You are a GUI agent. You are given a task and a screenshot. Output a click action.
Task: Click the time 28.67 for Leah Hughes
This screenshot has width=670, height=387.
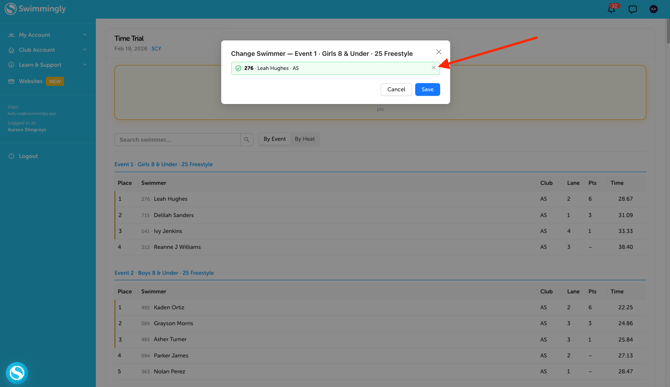pos(626,199)
